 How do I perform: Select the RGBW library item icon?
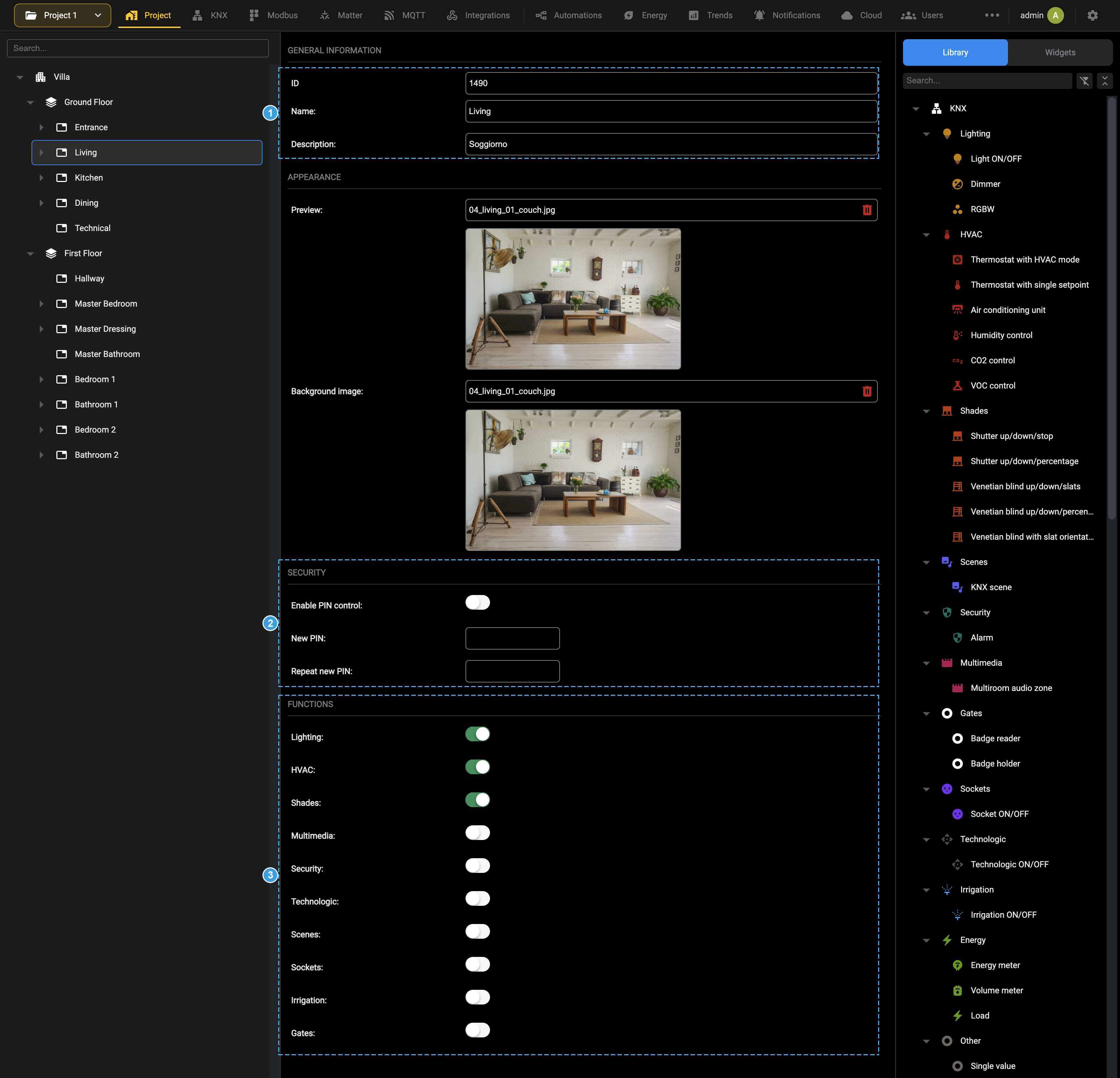(957, 209)
